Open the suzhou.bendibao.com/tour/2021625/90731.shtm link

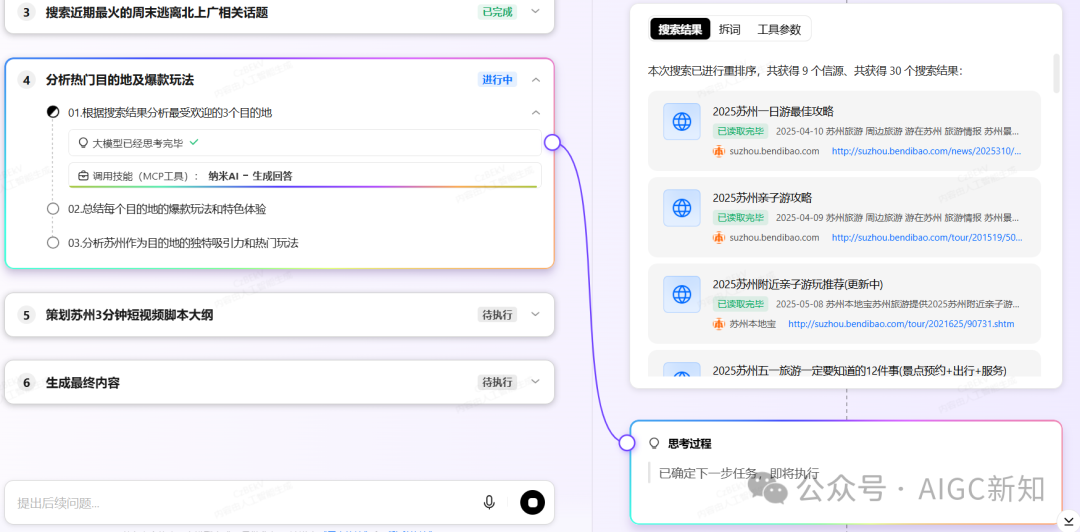(901, 323)
